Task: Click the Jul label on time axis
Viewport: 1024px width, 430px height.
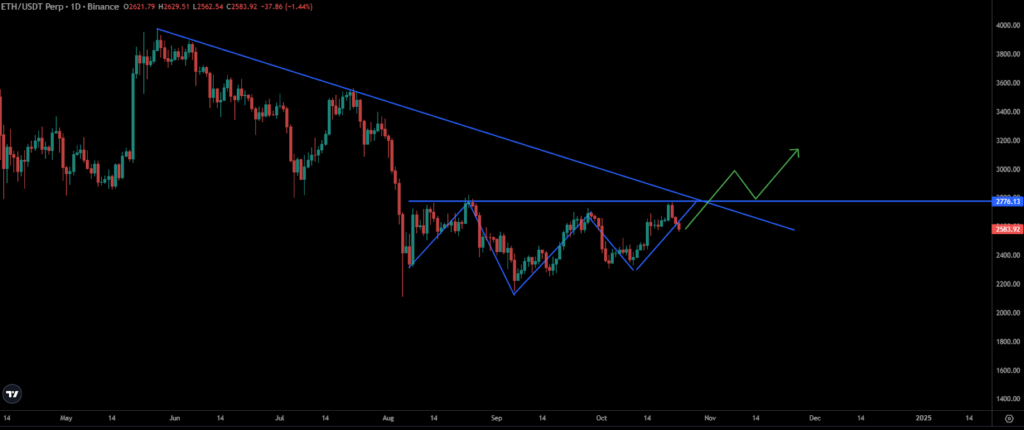Action: tap(280, 418)
